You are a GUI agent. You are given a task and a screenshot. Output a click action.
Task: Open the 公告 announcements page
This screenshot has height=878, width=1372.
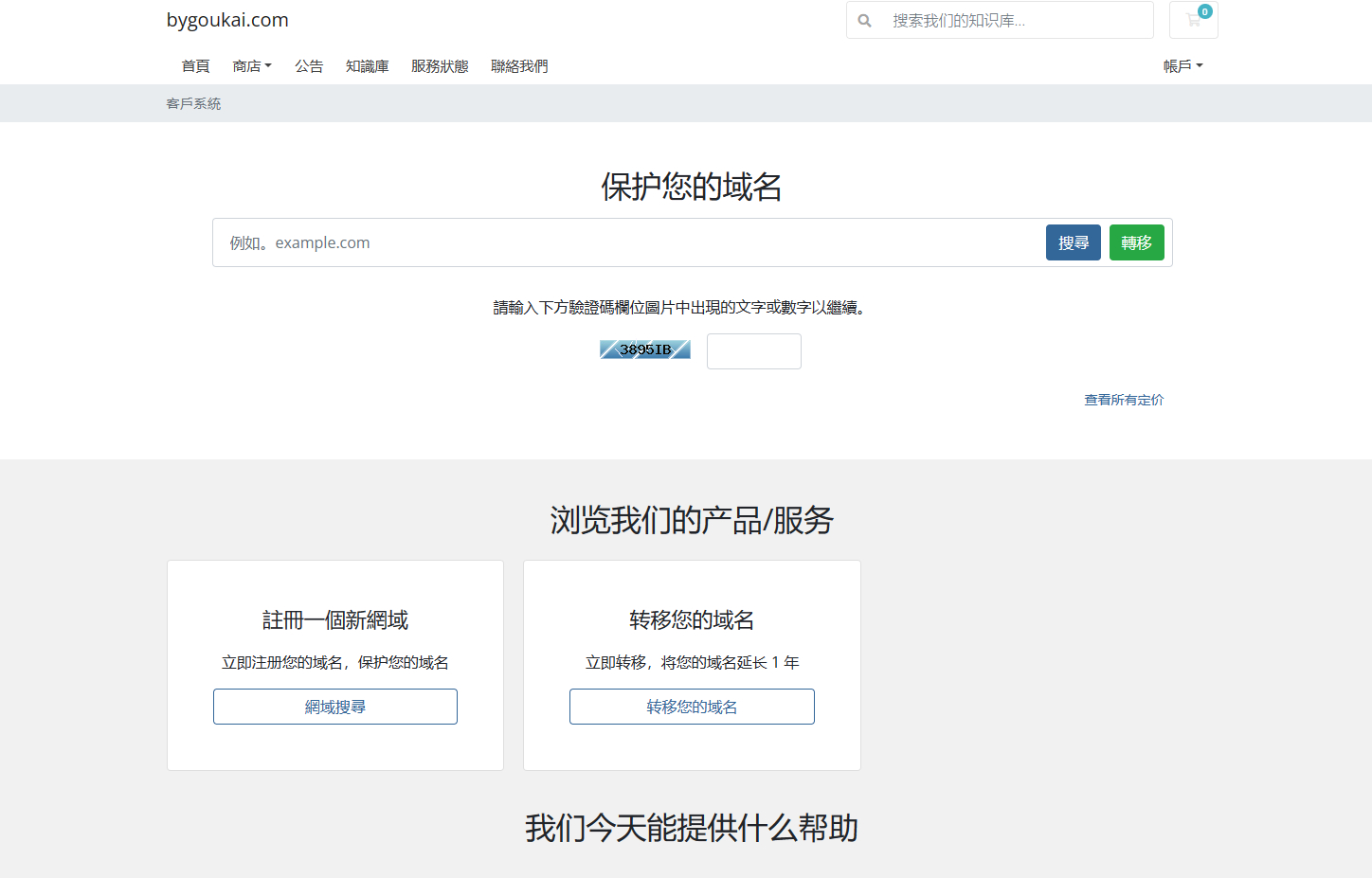coord(309,66)
